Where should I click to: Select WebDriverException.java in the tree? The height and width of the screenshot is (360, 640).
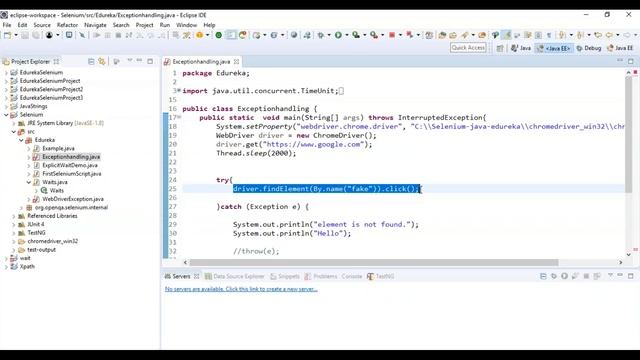(x=73, y=199)
